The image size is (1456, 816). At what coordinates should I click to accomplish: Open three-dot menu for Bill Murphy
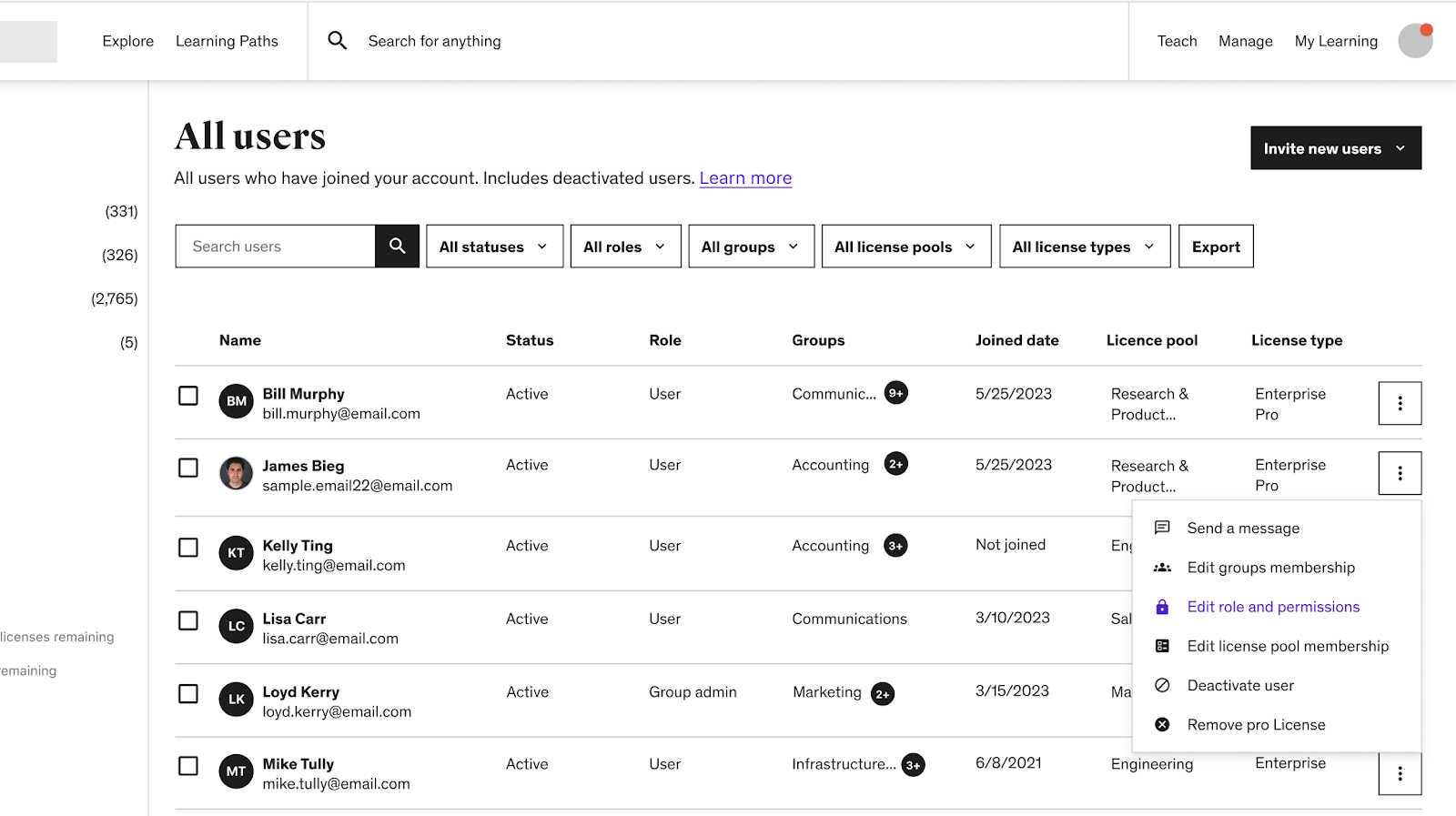[1400, 403]
